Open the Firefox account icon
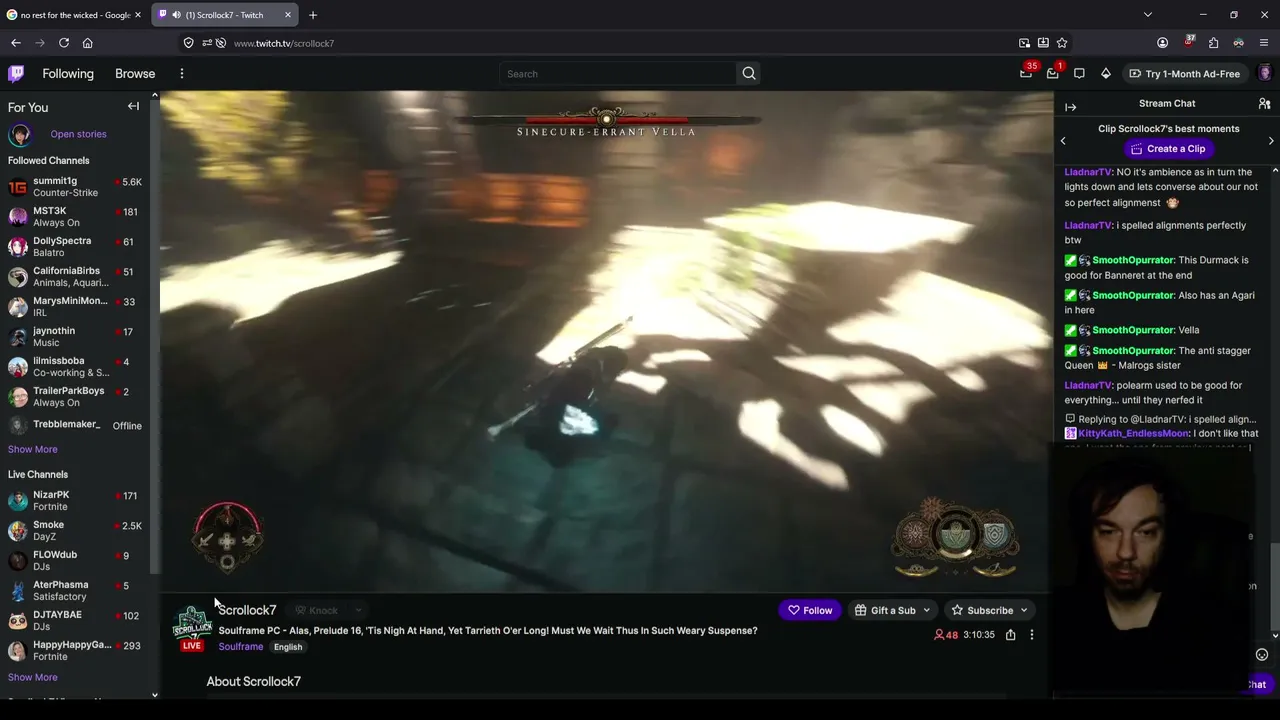This screenshot has height=720, width=1280. tap(1162, 43)
